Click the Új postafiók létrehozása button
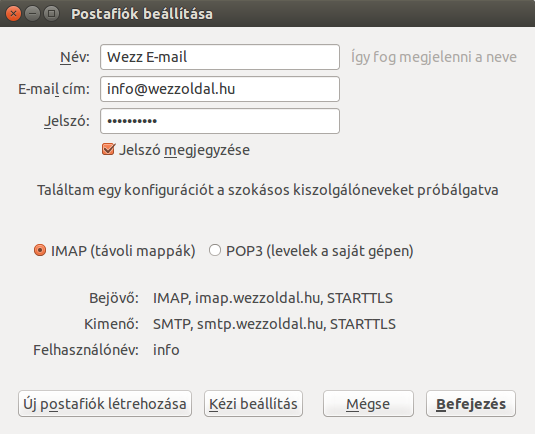 tap(105, 404)
